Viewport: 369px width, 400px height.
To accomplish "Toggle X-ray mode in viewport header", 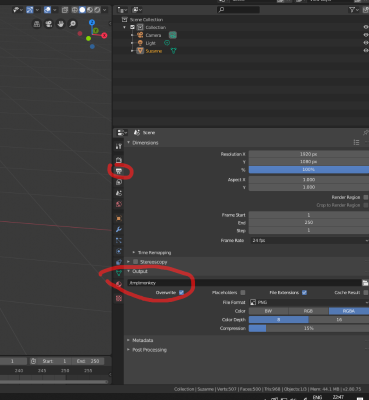I will point(65,10).
